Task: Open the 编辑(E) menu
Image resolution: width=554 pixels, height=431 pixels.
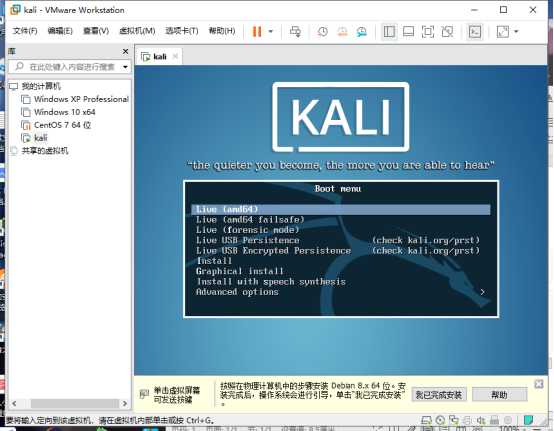Action: coord(60,31)
